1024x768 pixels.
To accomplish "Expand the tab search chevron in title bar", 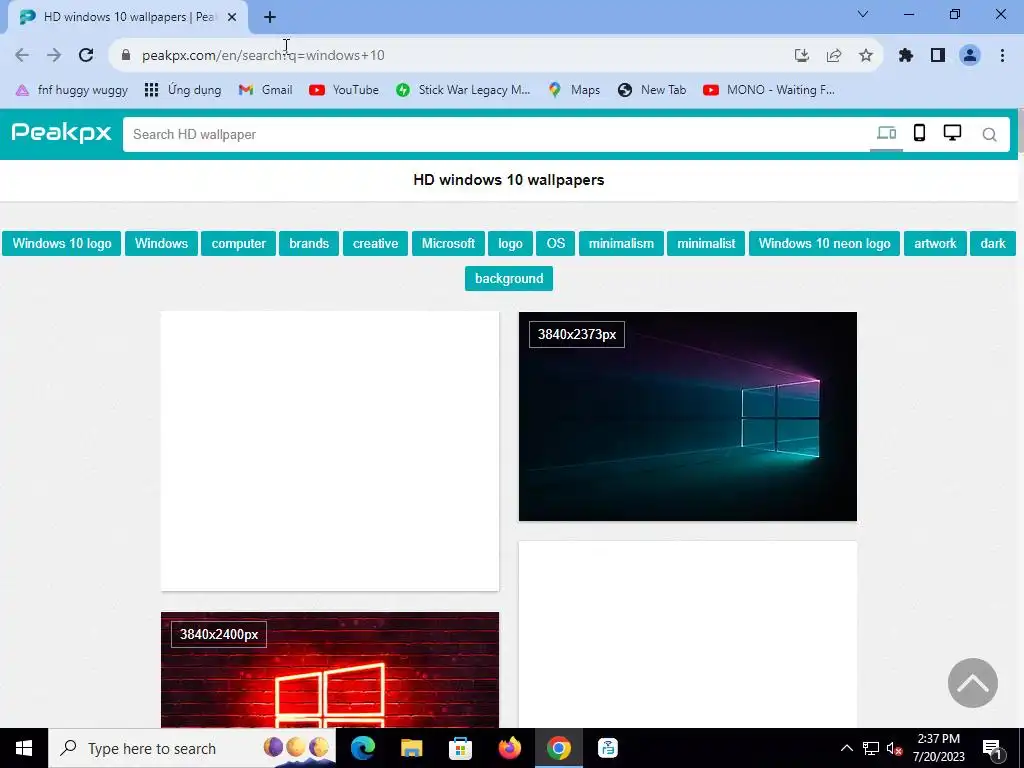I will point(863,14).
